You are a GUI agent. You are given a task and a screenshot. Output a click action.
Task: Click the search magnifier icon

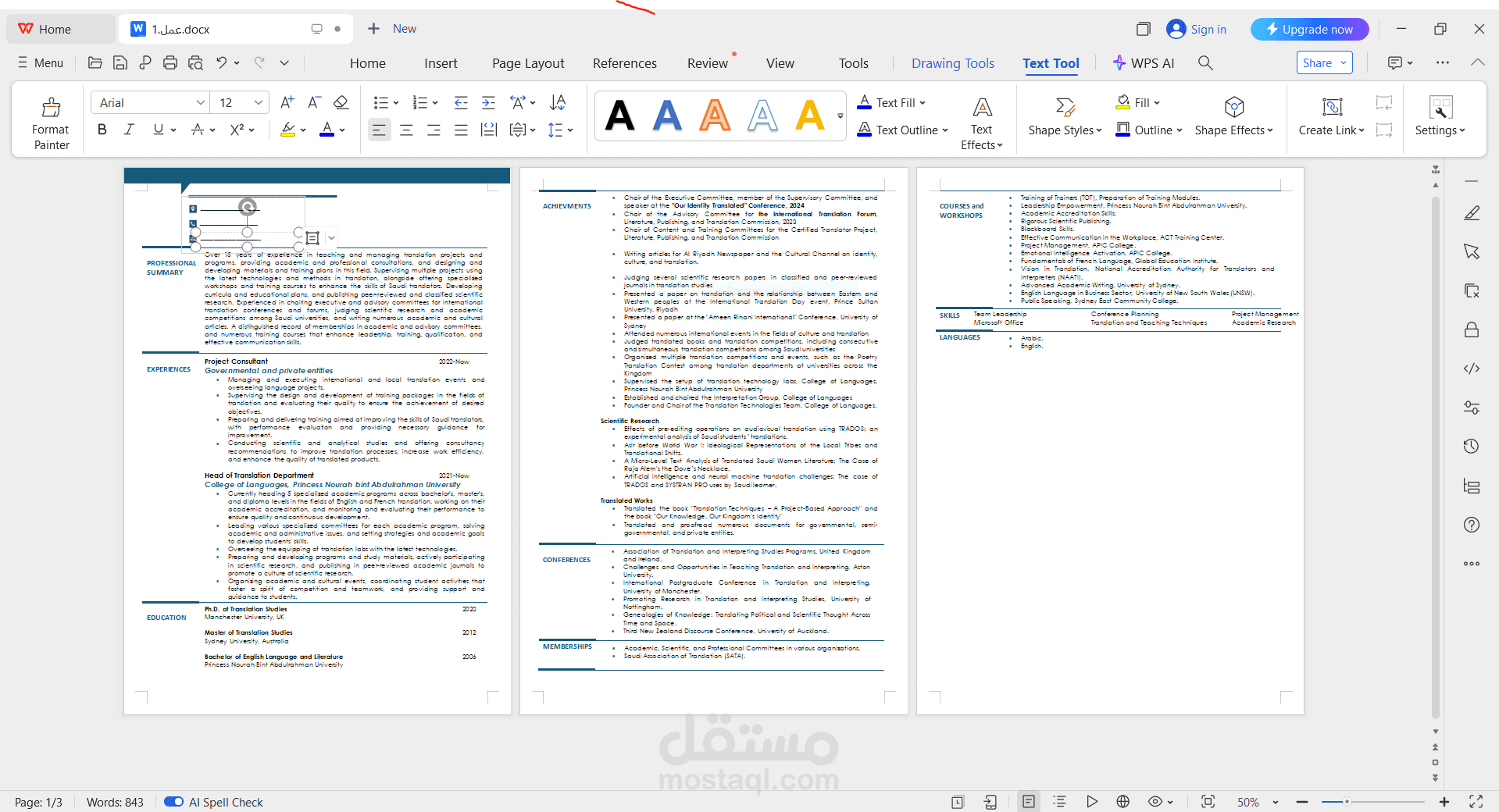coord(1205,62)
